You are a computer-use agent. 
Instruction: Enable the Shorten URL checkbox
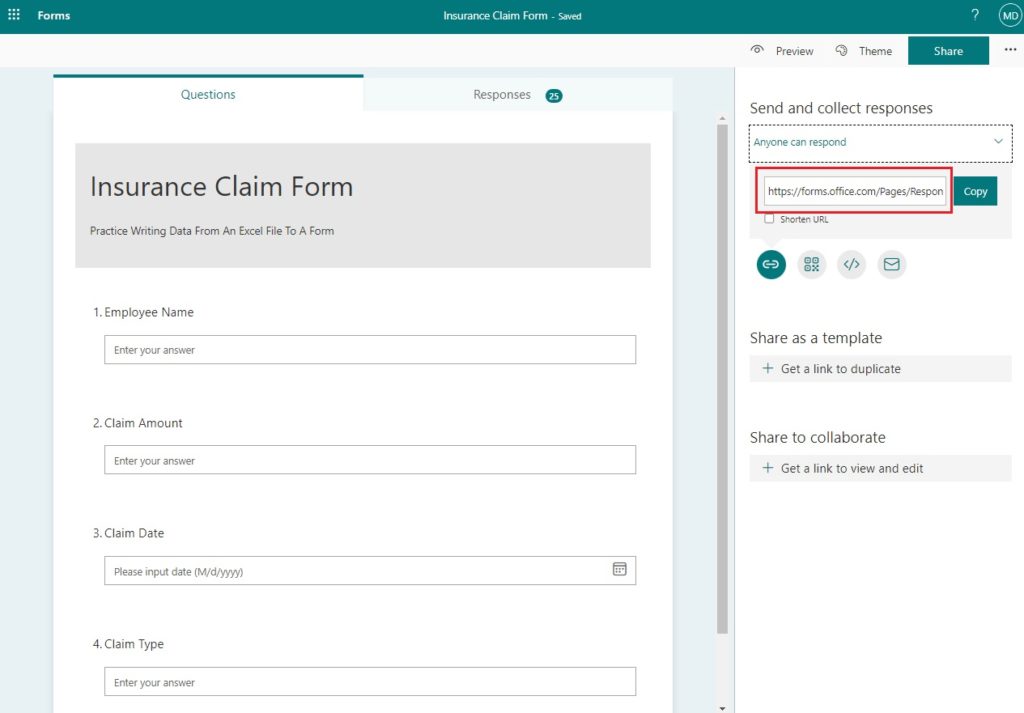click(768, 219)
